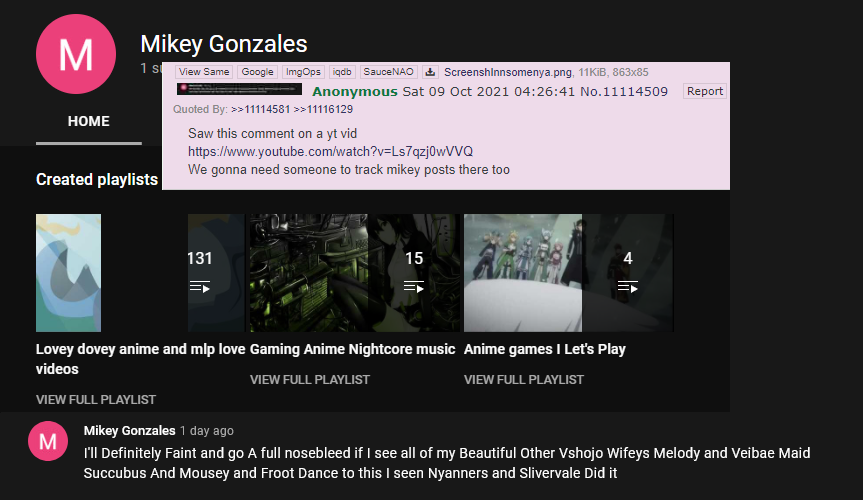Image resolution: width=863 pixels, height=500 pixels.
Task: View full Gaming Anime Nightcore music playlist
Action: tap(310, 379)
